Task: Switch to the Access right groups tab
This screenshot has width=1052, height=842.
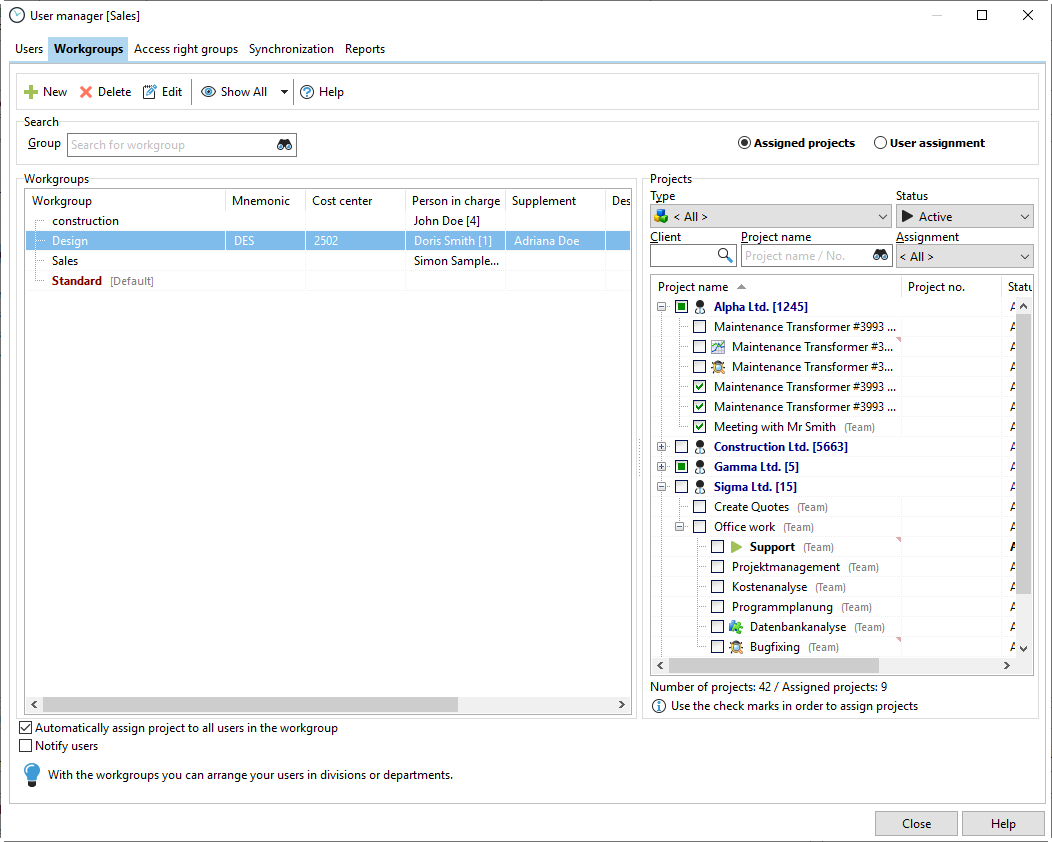Action: point(186,49)
